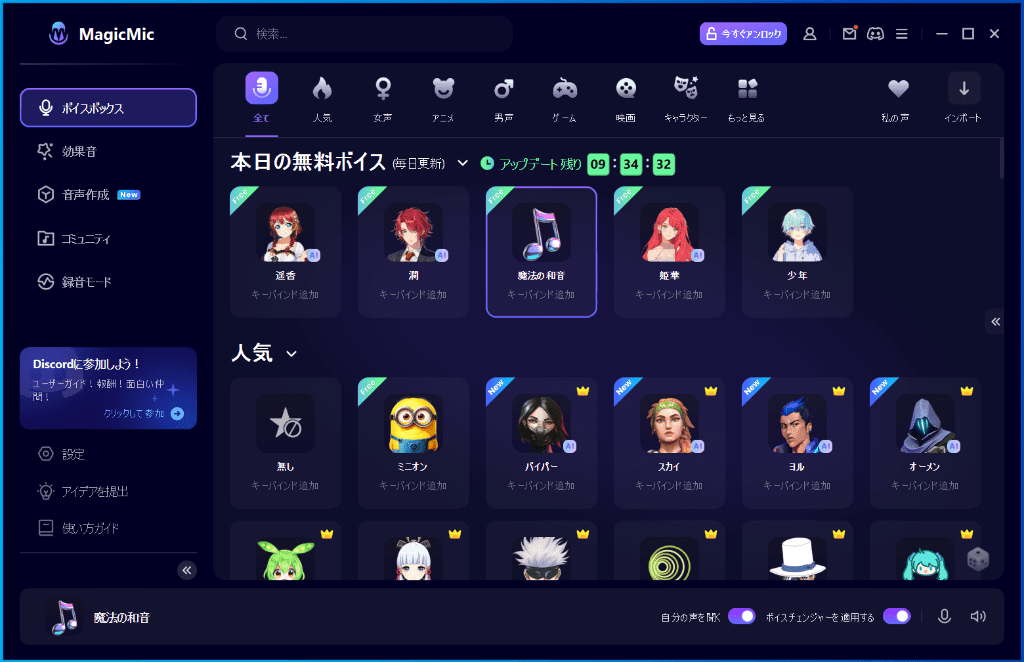Switch to the キャラクター category tab

[686, 94]
